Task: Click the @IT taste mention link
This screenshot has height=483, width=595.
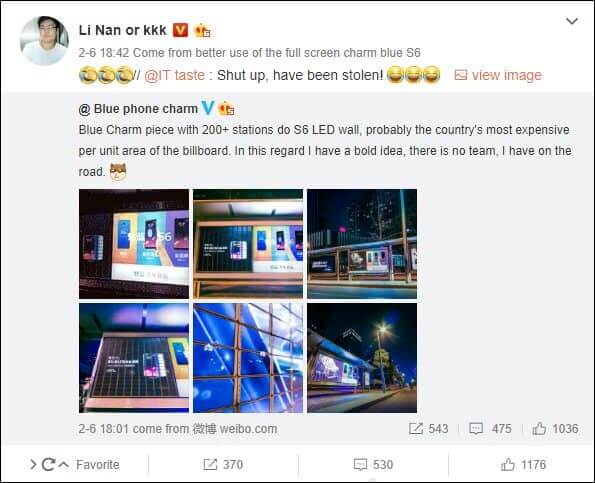Action: point(175,75)
